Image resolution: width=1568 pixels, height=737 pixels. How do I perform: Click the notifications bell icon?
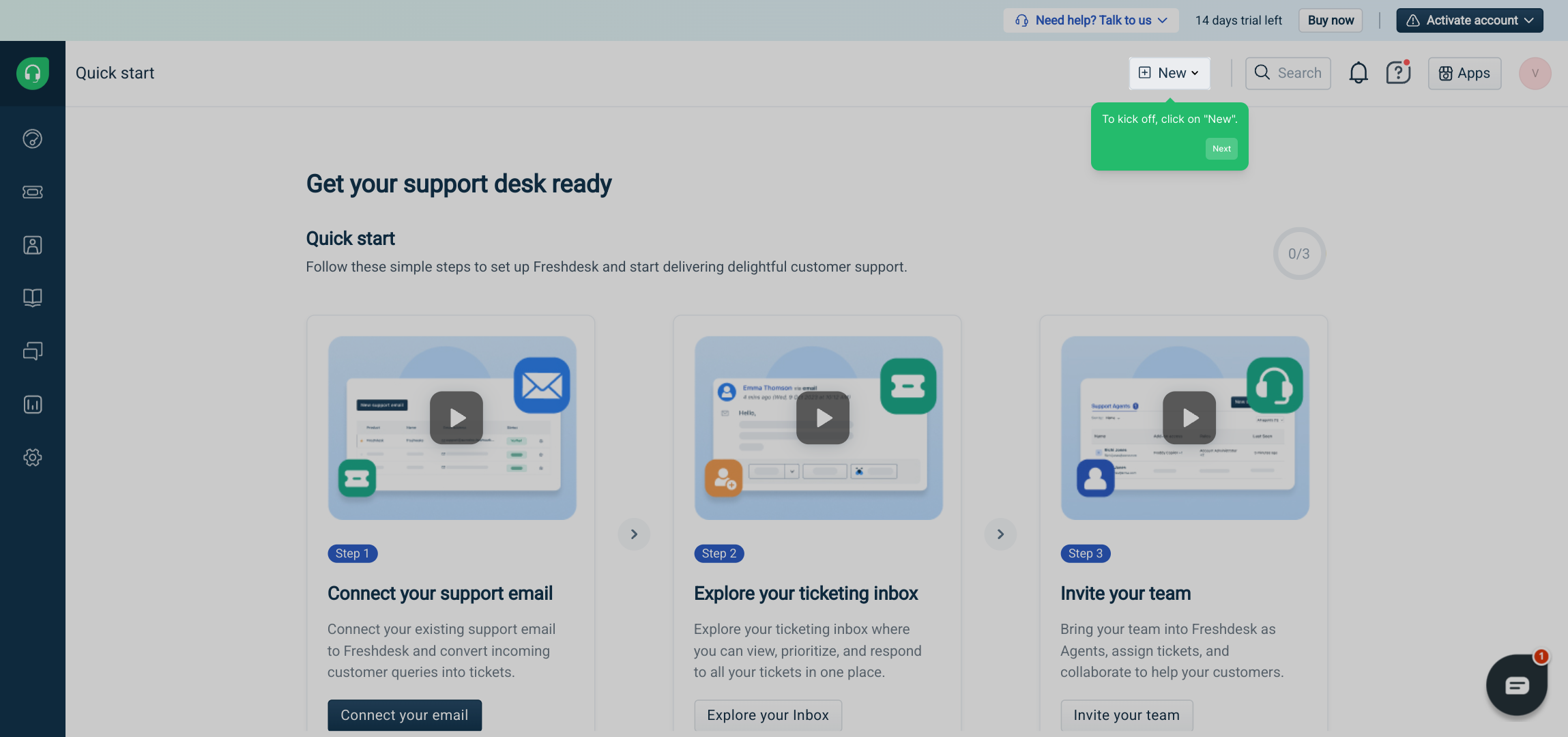(1358, 73)
